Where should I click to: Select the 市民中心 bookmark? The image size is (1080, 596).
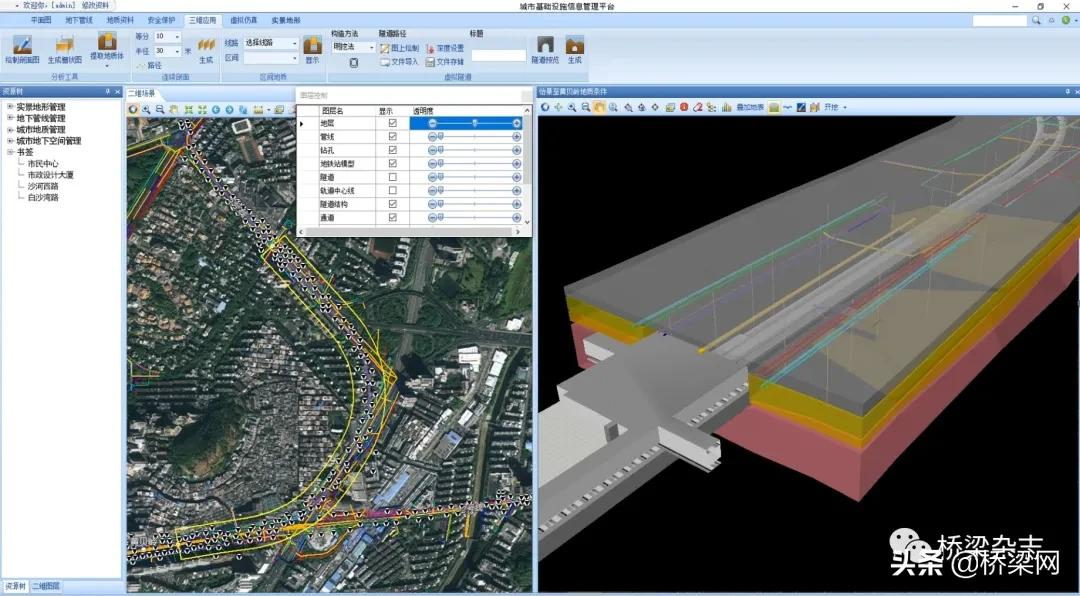(x=43, y=164)
